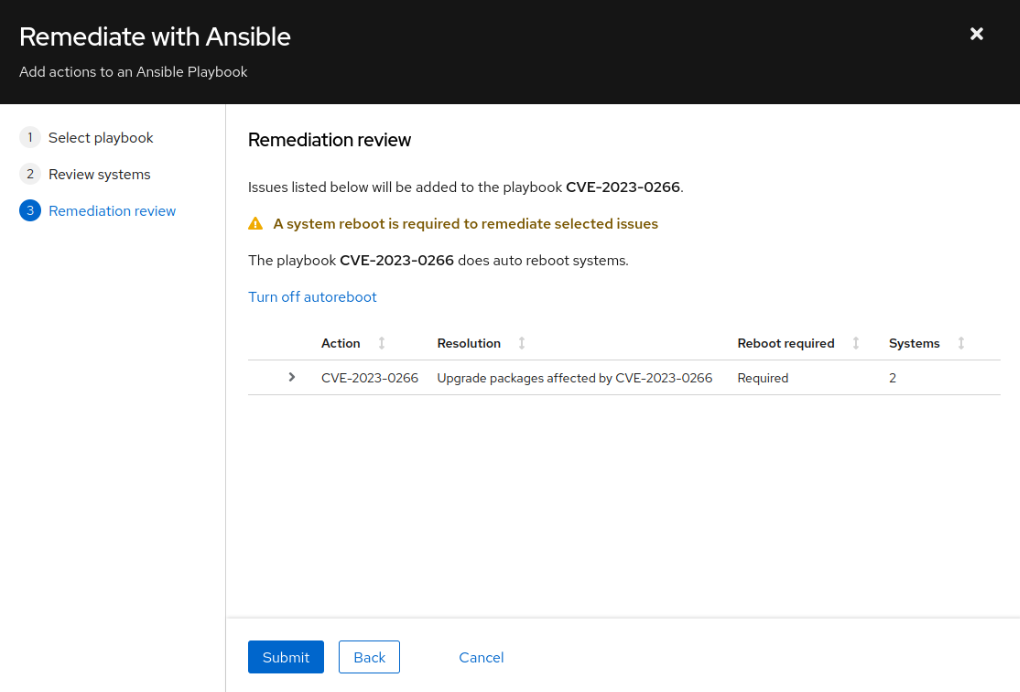The width and height of the screenshot is (1020, 692).
Task: Click 'Add actions to an Ansible Playbook' subtitle
Action: tap(133, 72)
